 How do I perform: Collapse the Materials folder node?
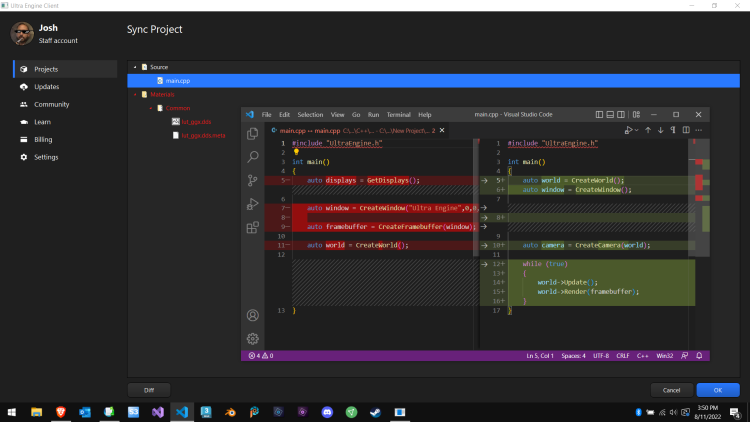coord(133,94)
